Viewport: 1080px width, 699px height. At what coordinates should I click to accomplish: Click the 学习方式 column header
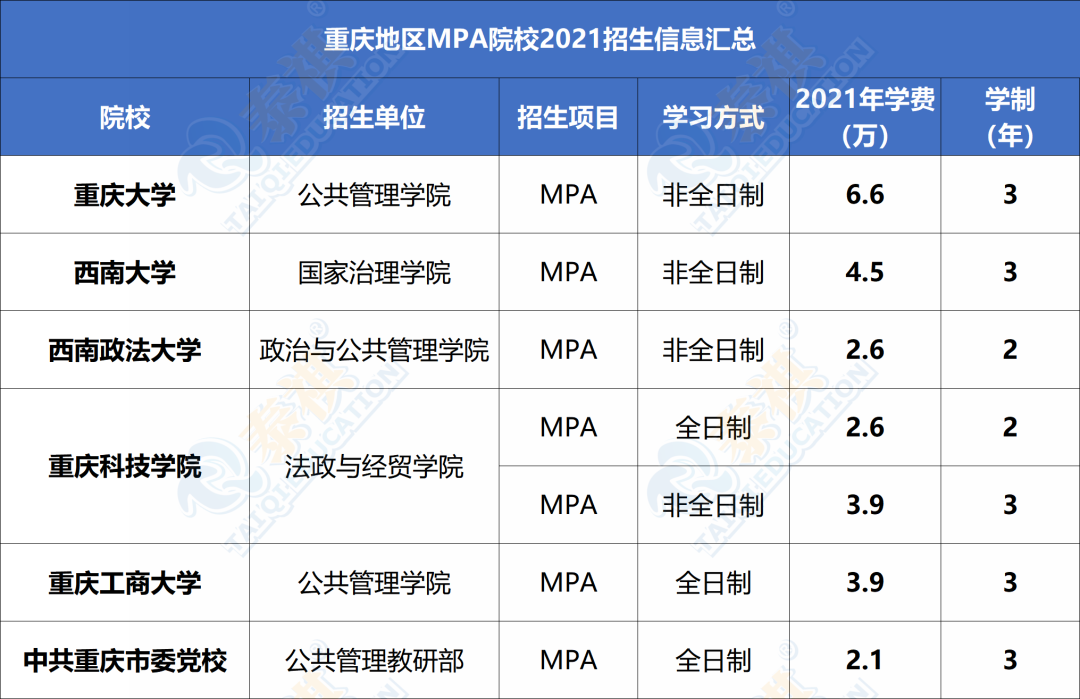(713, 118)
